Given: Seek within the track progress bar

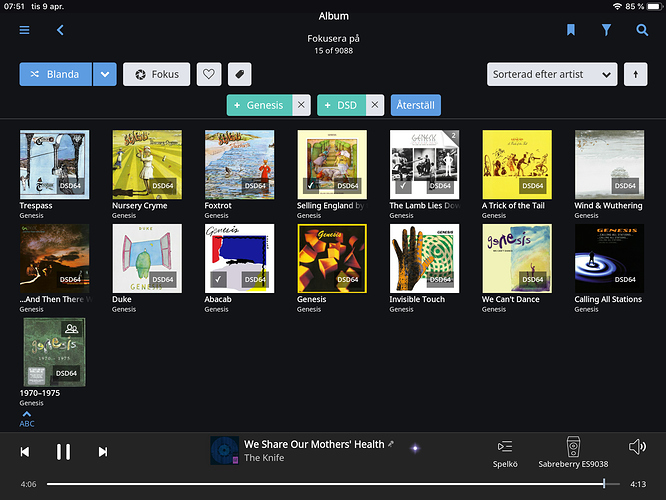Looking at the screenshot, I should point(333,484).
